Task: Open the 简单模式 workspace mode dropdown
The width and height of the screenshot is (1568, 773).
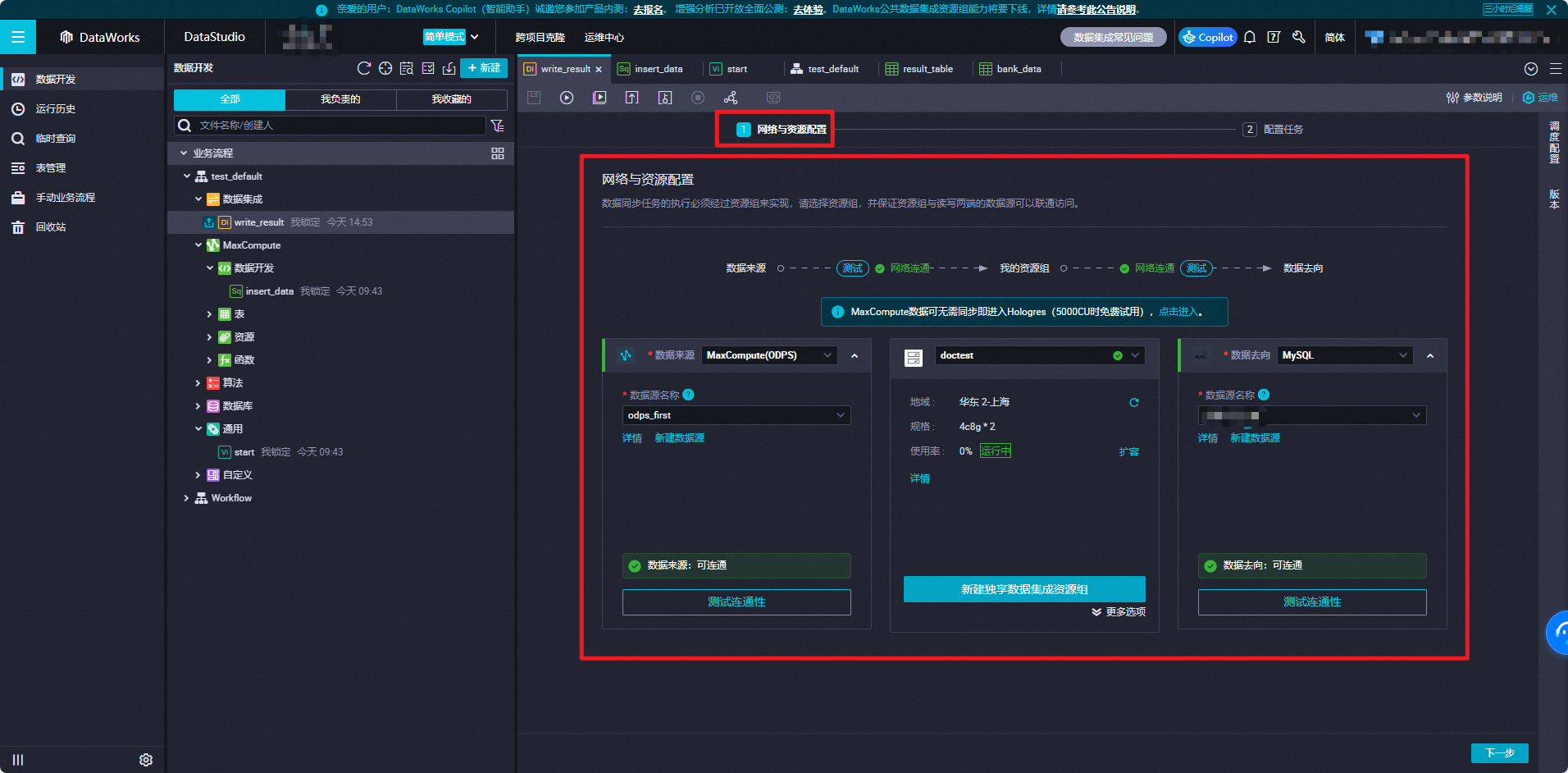Action: (451, 37)
